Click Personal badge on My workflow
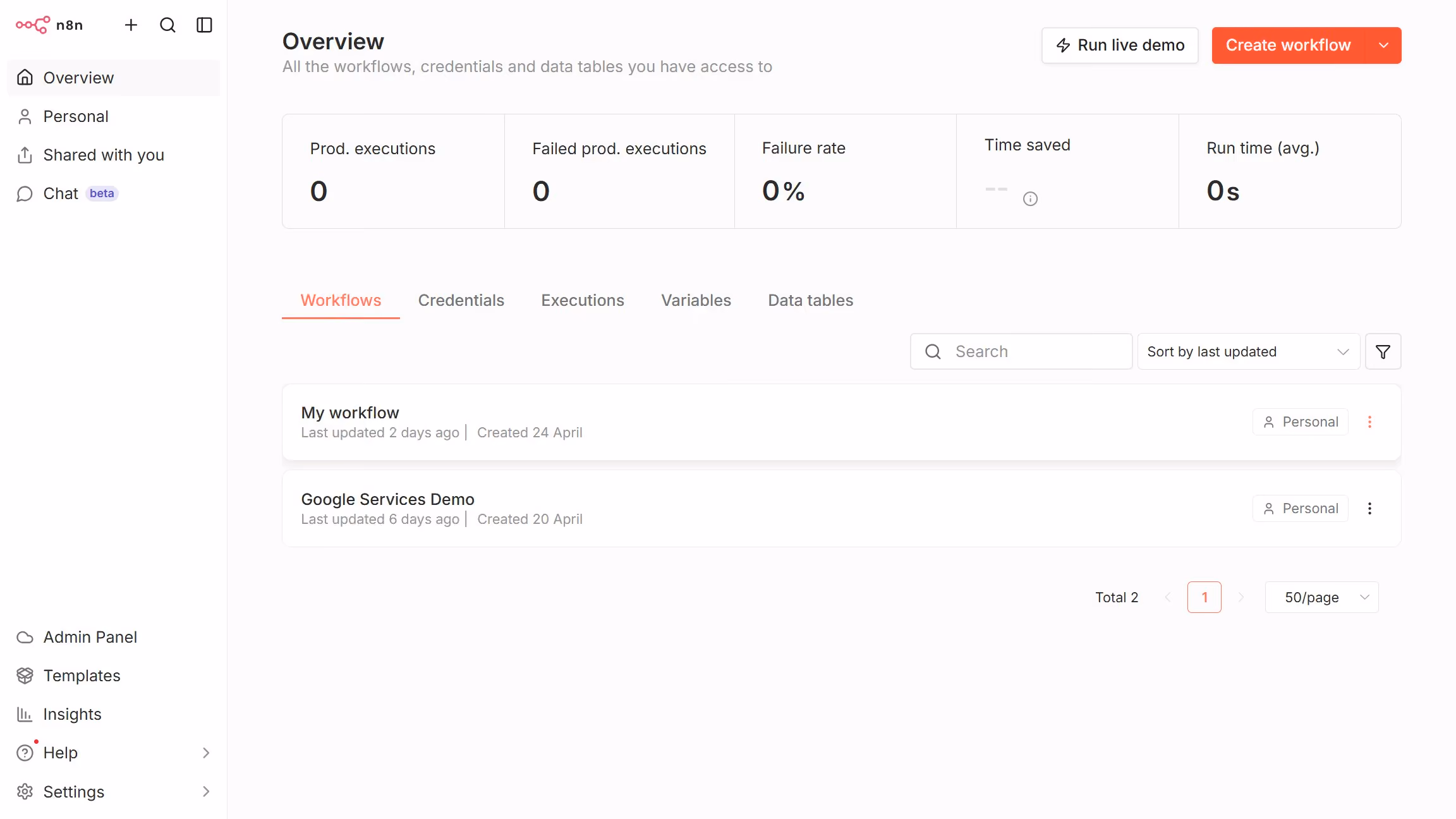 click(x=1301, y=422)
